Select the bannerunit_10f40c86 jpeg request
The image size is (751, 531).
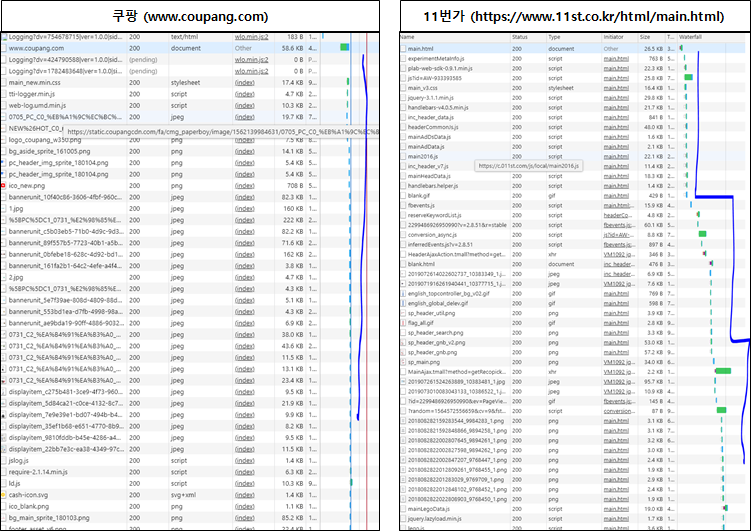click(x=190, y=197)
